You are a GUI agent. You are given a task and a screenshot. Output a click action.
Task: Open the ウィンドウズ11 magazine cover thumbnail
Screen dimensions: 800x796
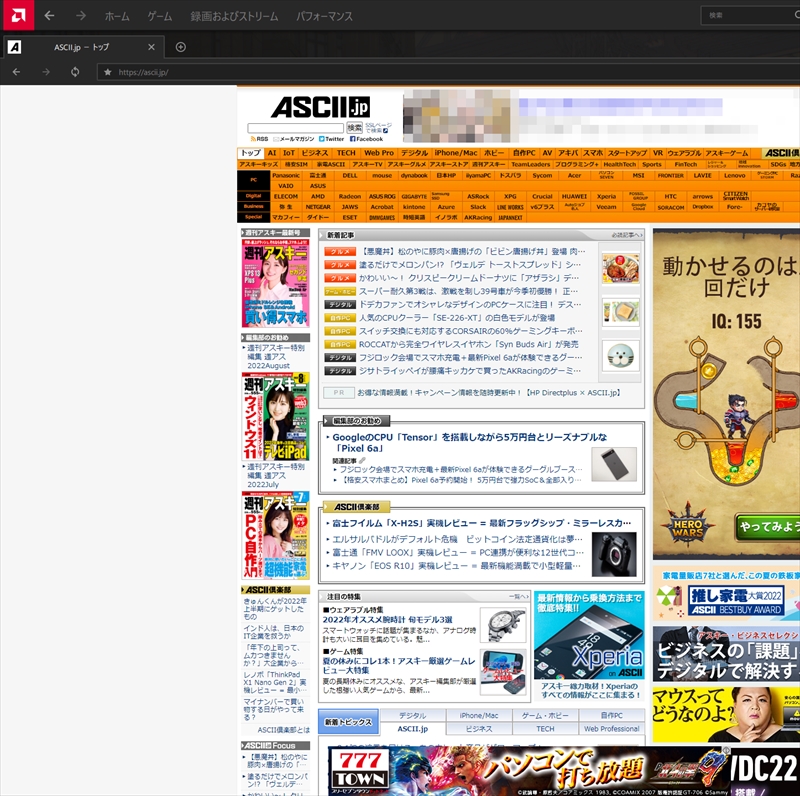pos(276,416)
